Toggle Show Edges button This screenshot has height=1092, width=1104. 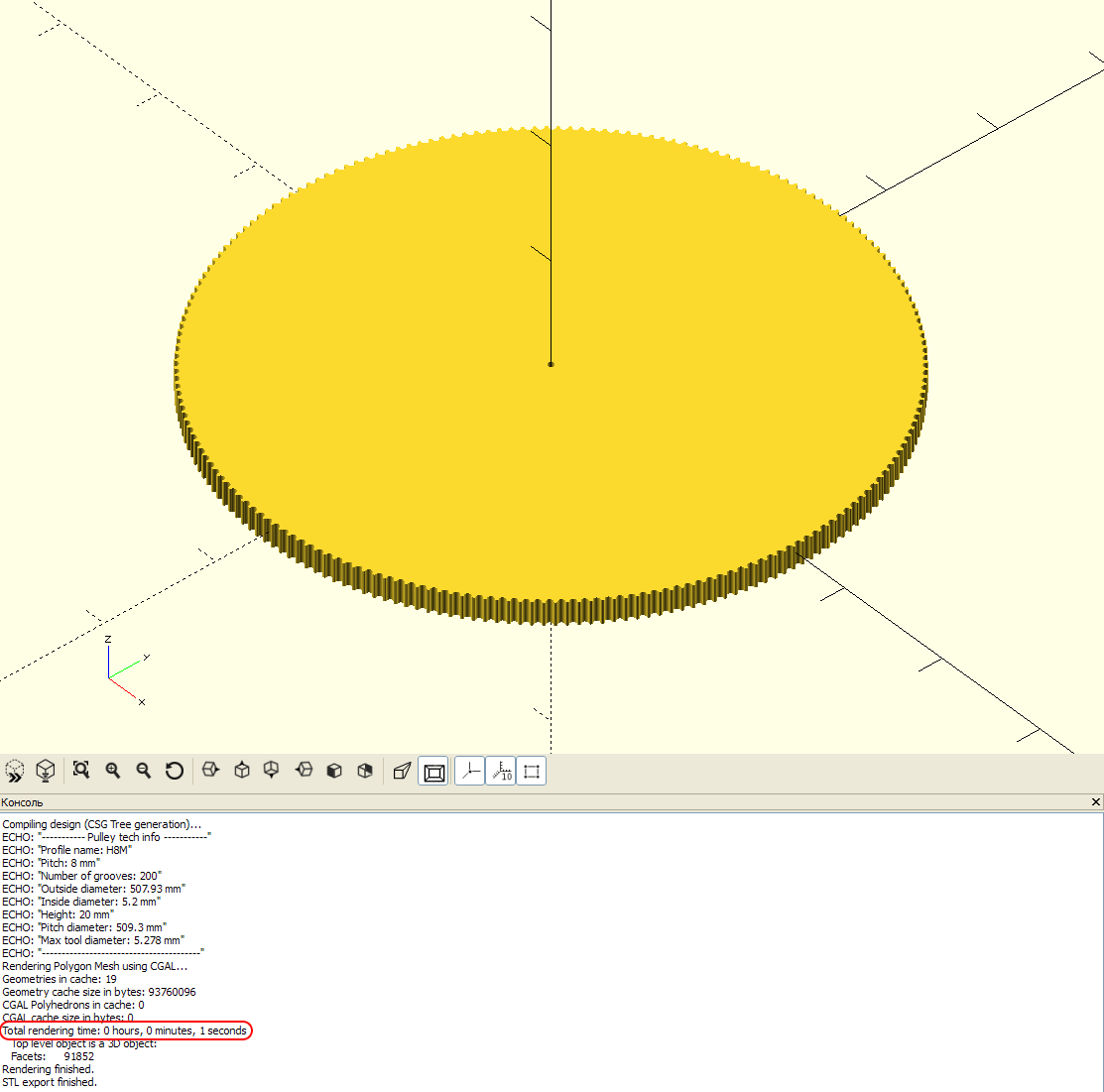point(532,771)
